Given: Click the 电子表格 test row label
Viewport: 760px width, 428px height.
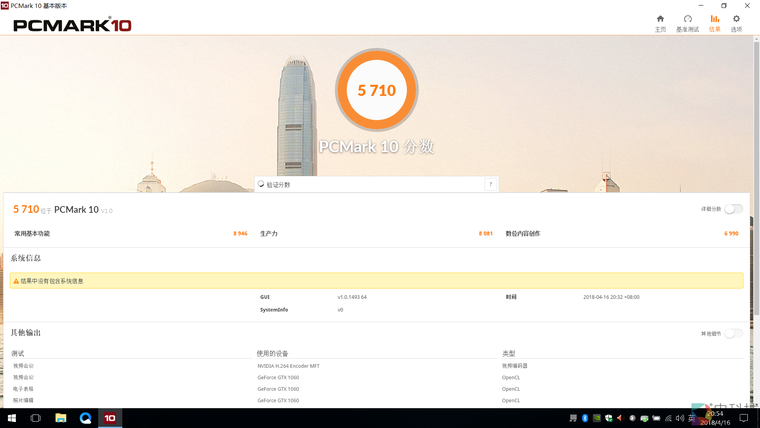Looking at the screenshot, I should [23, 389].
